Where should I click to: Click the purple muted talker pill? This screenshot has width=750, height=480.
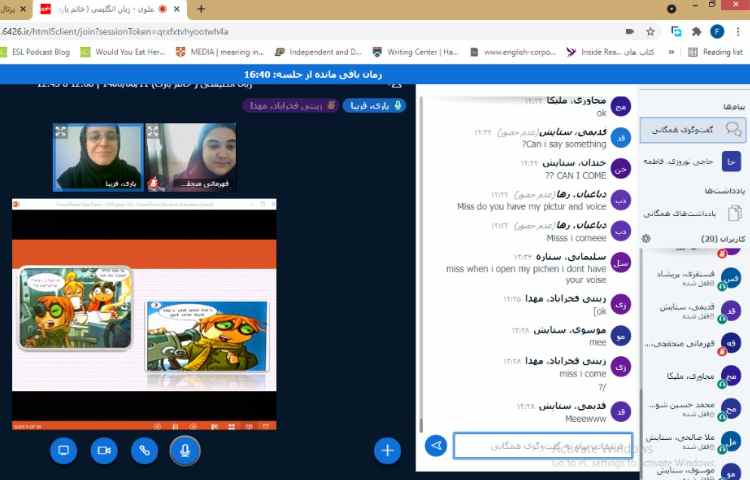291,106
